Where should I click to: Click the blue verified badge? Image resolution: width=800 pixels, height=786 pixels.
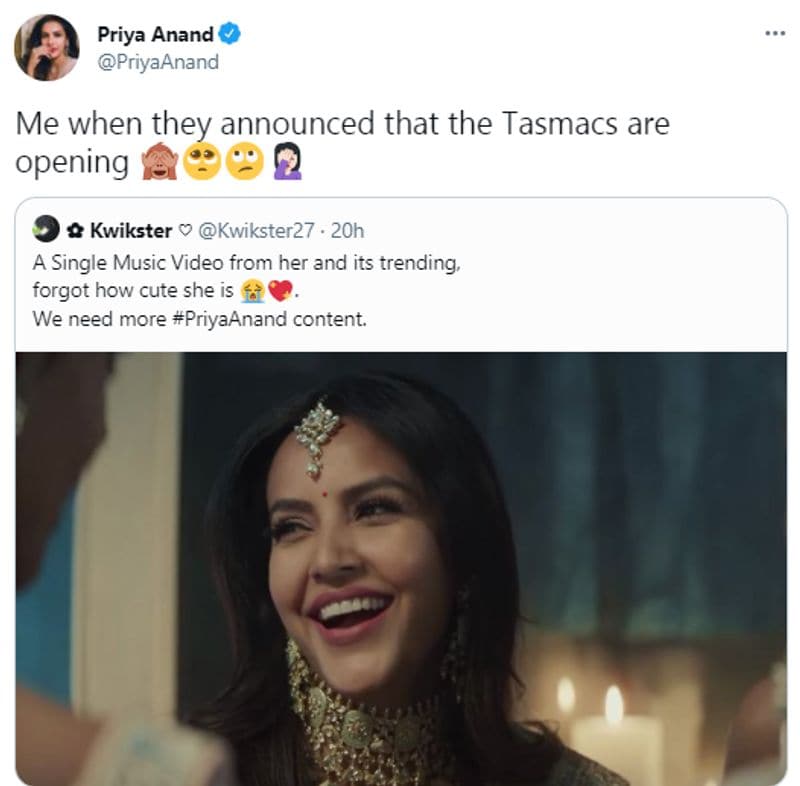[x=230, y=34]
